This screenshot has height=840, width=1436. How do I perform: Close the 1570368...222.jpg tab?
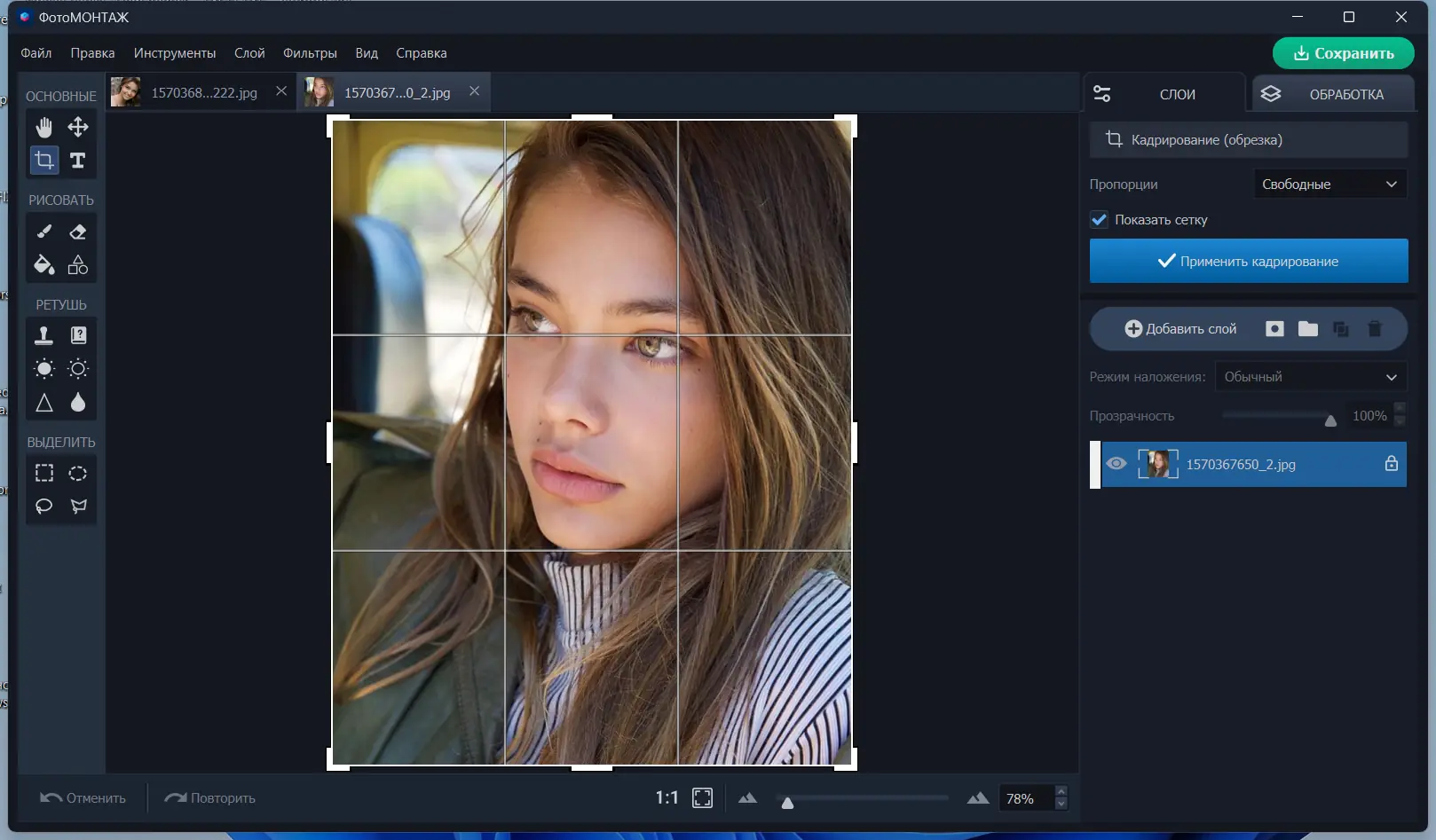(281, 91)
